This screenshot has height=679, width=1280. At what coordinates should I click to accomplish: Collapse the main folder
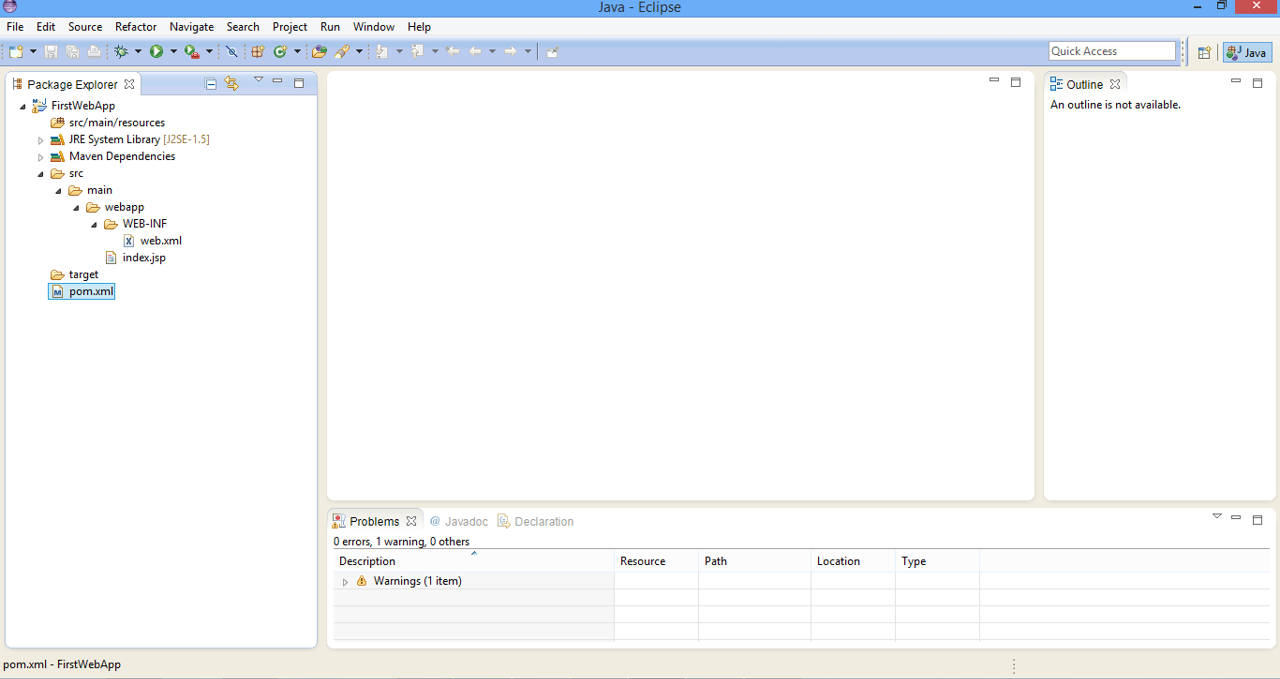[58, 191]
